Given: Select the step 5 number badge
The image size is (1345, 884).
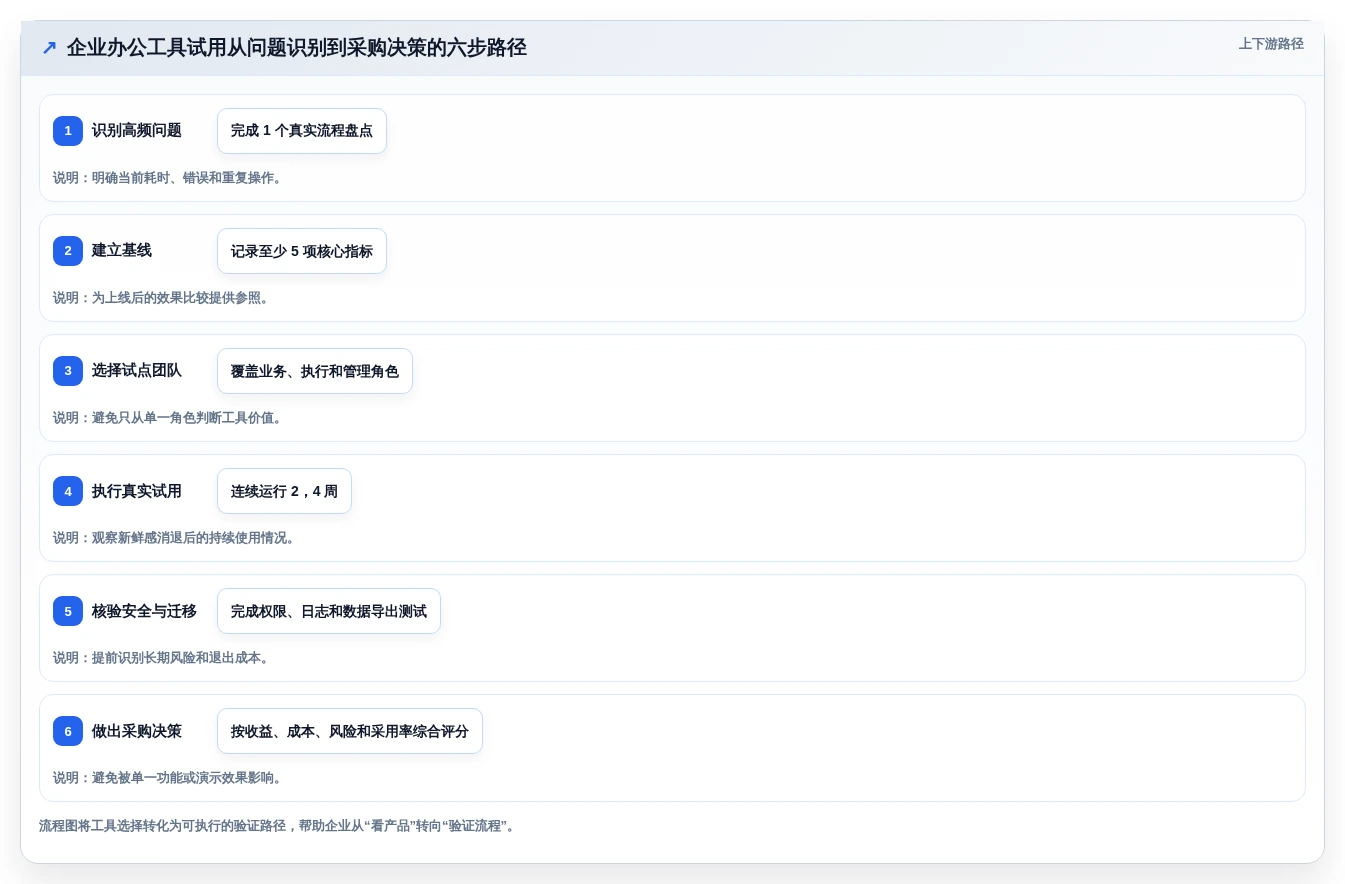Looking at the screenshot, I should [68, 611].
